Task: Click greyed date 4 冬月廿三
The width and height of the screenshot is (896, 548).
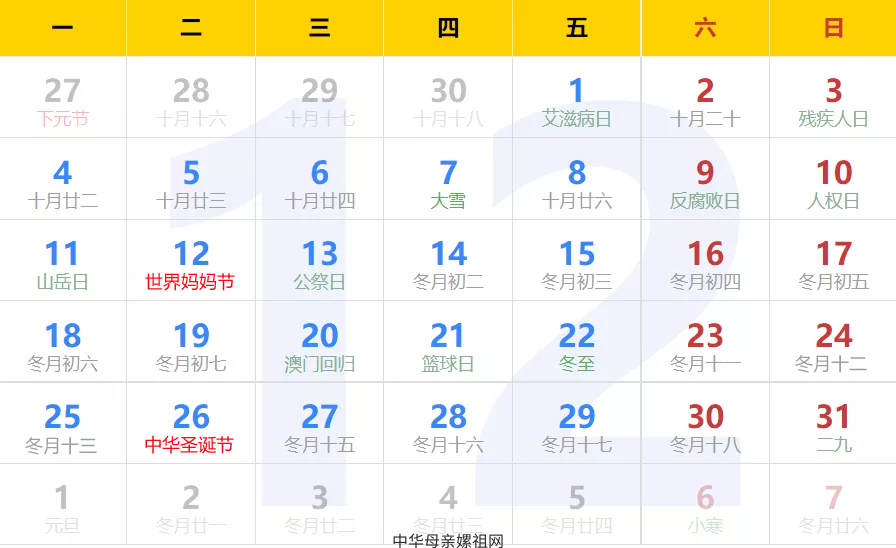Action: 448,505
